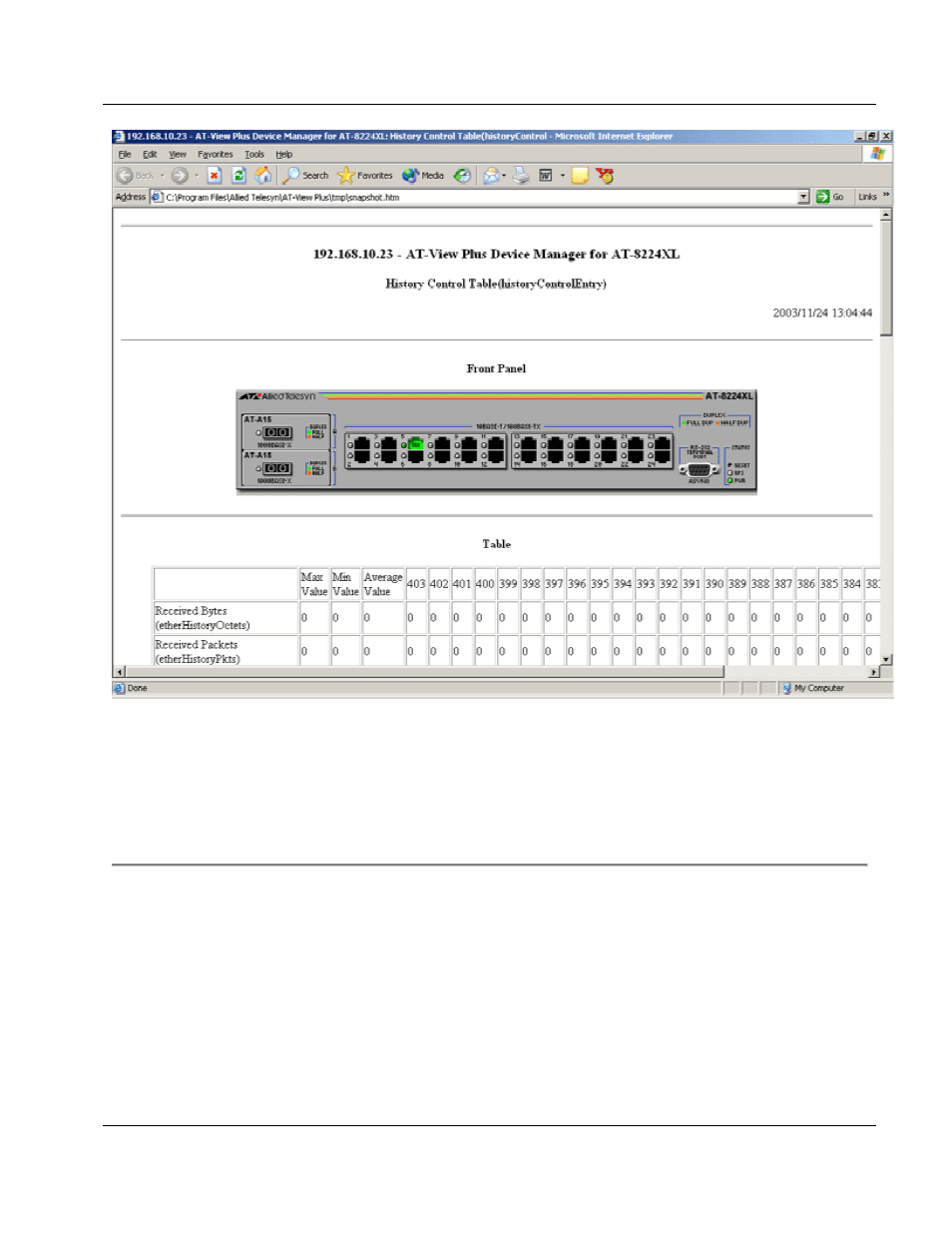Click the Edit with Word icon

[546, 176]
